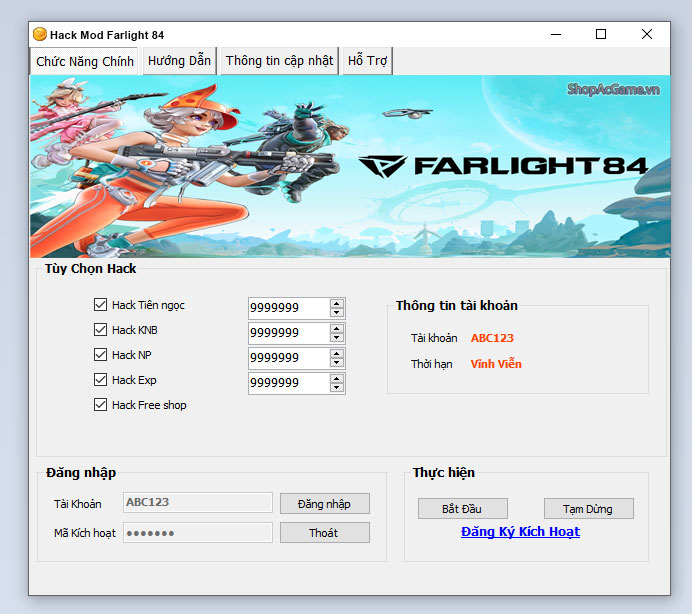Decrement the Hack KNB spinner down arrow
This screenshot has height=616, width=693.
point(336,337)
